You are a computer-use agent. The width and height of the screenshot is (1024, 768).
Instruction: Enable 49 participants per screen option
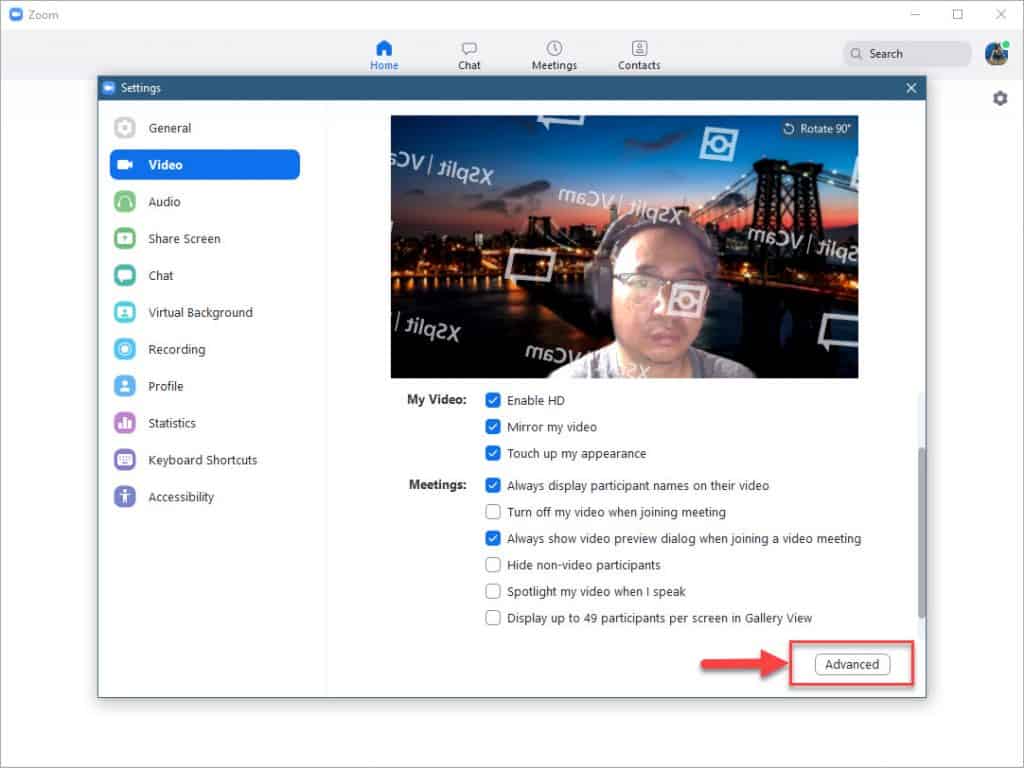click(493, 618)
